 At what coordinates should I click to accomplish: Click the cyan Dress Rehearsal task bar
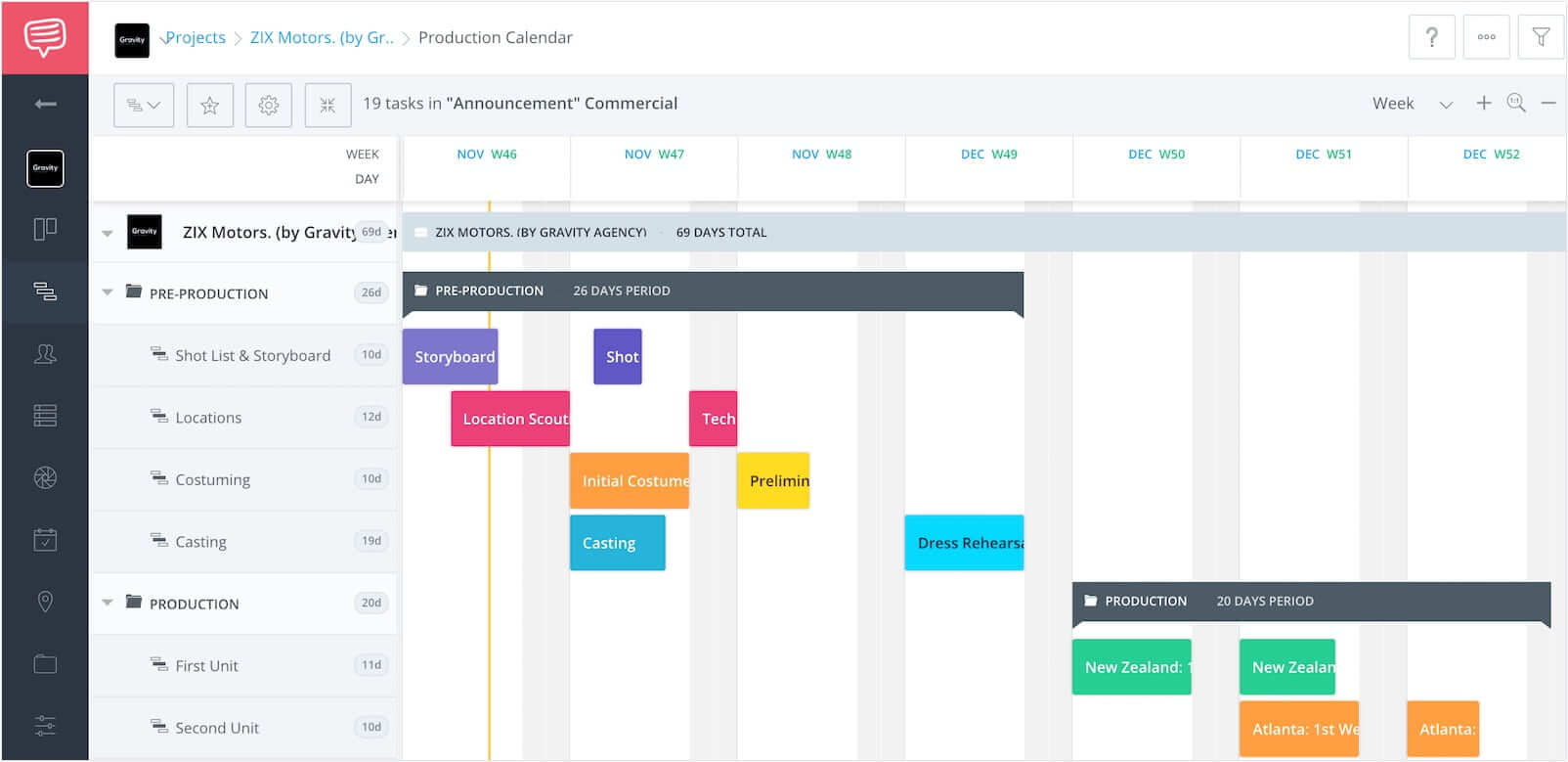point(965,543)
